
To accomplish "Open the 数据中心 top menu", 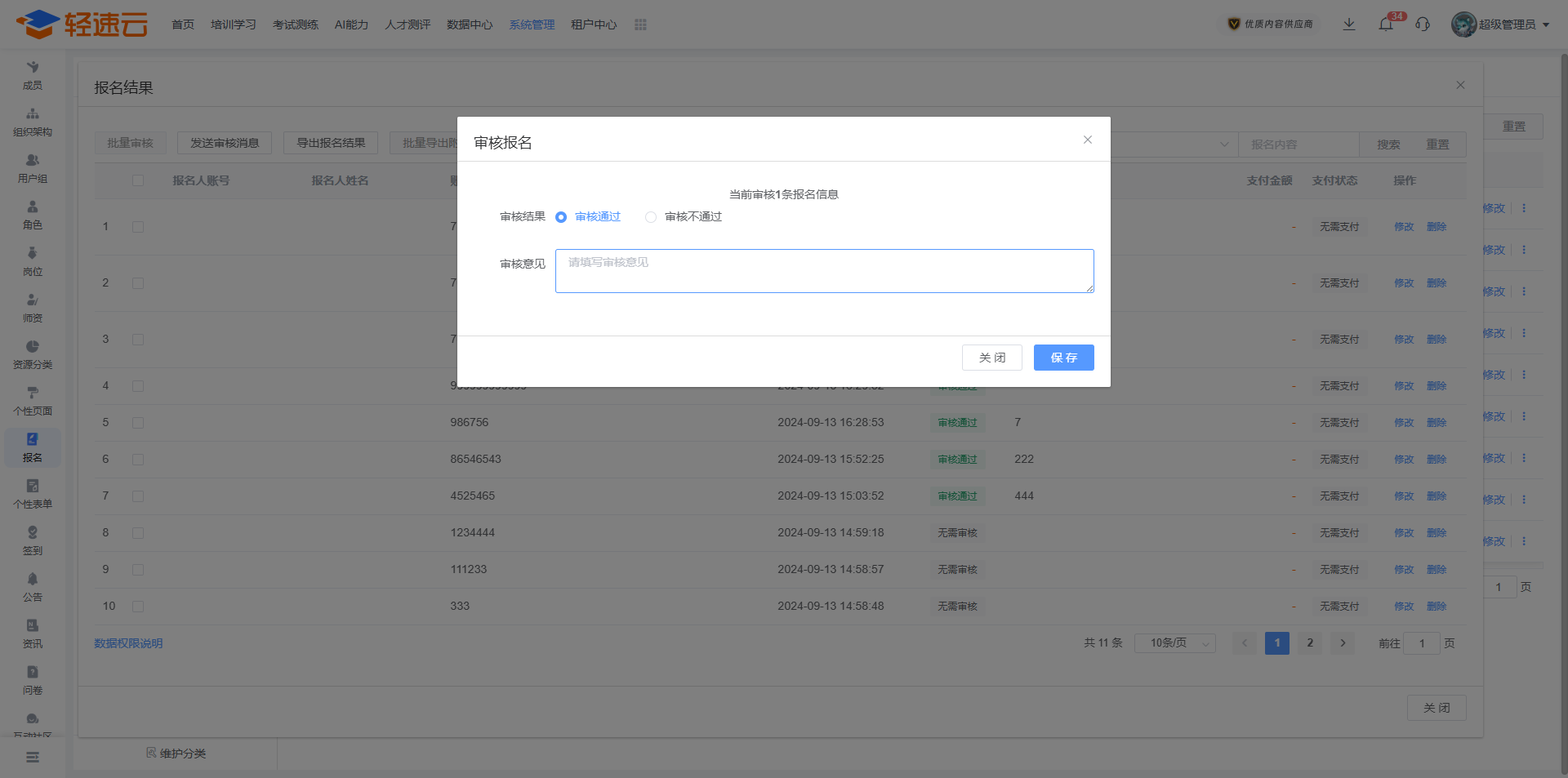I will tap(470, 24).
